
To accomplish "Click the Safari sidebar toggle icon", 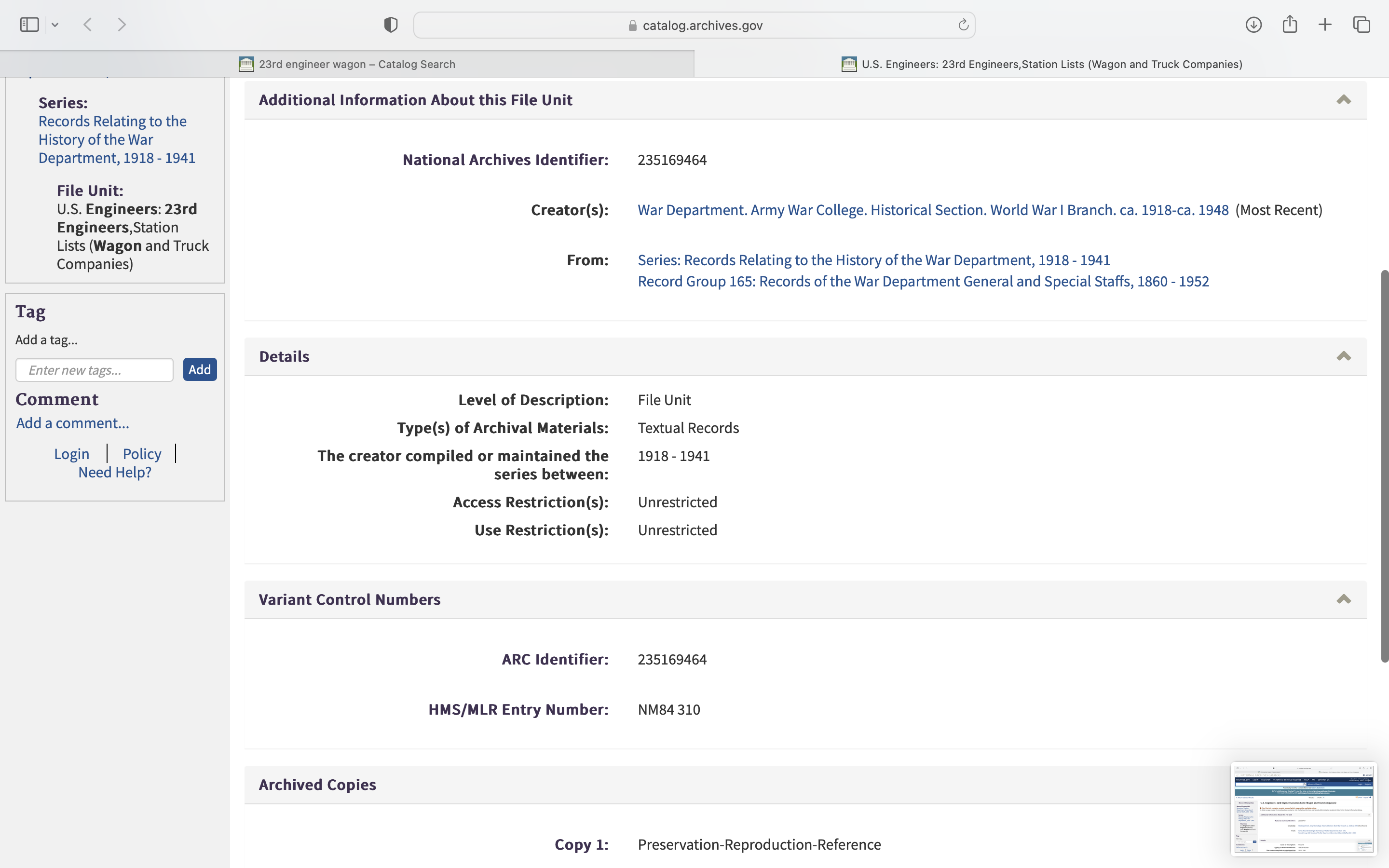I will [29, 25].
